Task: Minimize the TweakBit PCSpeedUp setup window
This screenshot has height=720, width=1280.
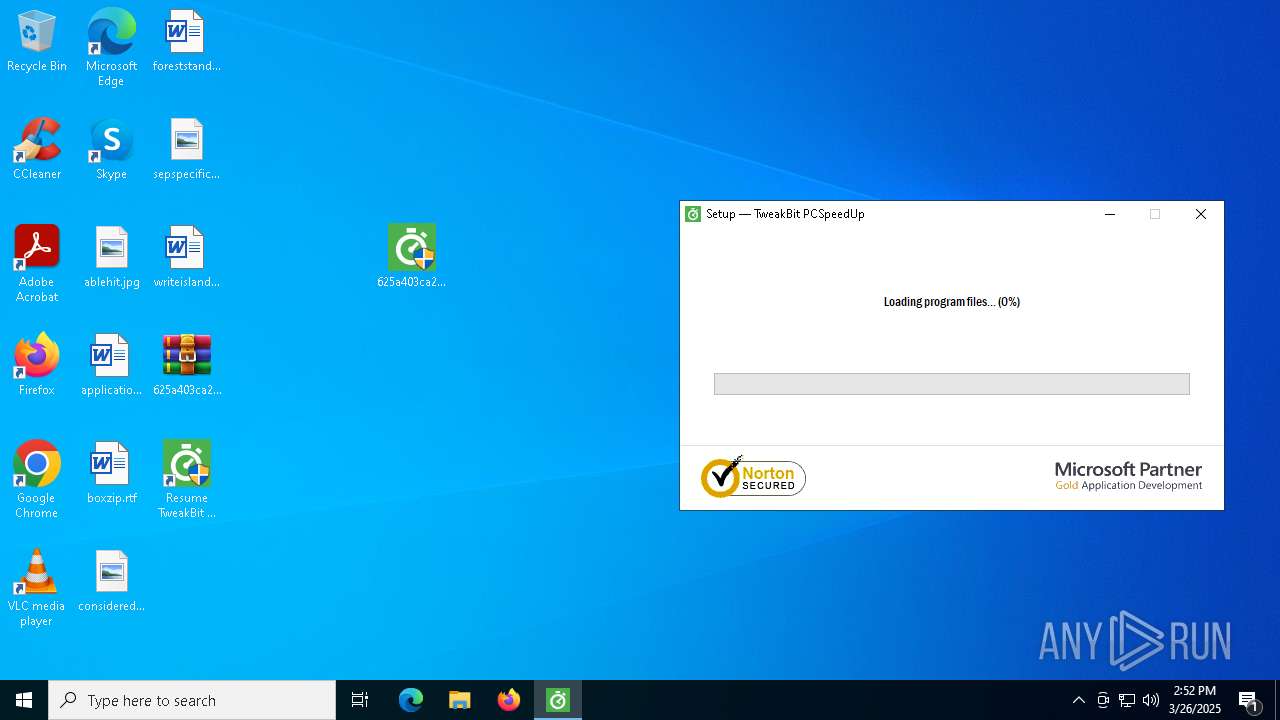Action: [1110, 214]
